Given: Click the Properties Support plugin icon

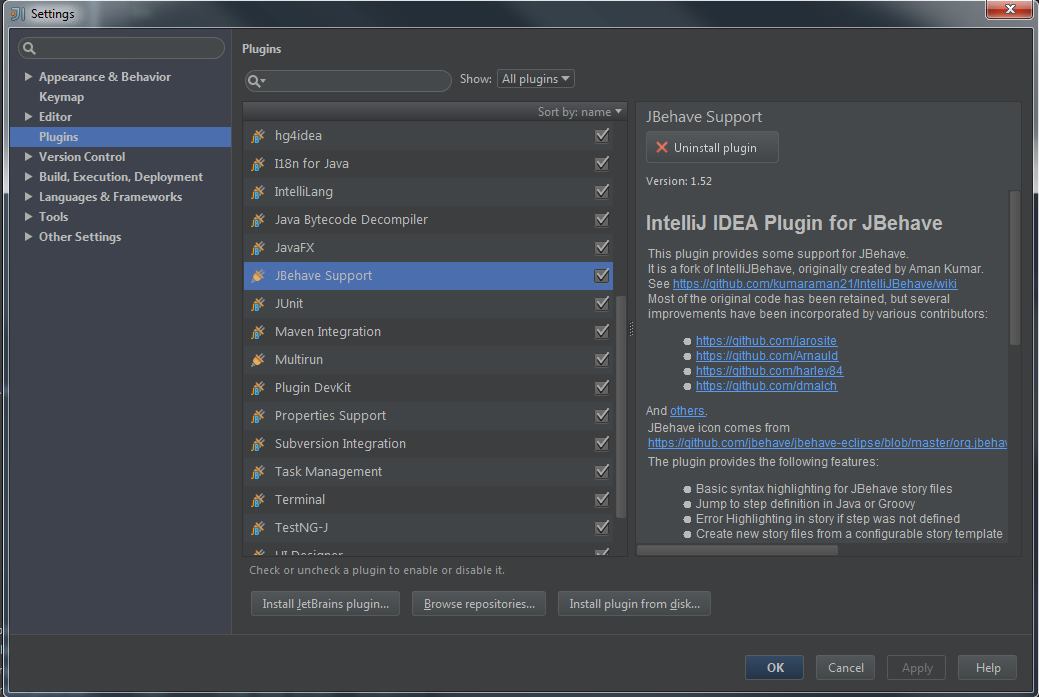Looking at the screenshot, I should [258, 416].
